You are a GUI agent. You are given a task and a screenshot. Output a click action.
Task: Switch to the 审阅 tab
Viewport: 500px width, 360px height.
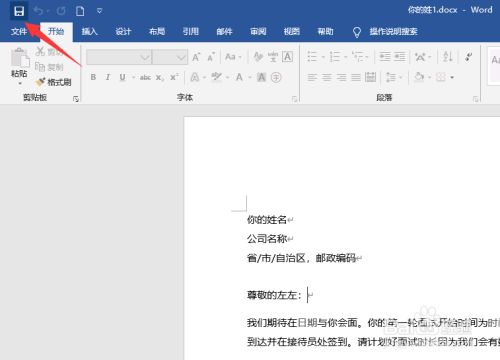click(x=258, y=31)
